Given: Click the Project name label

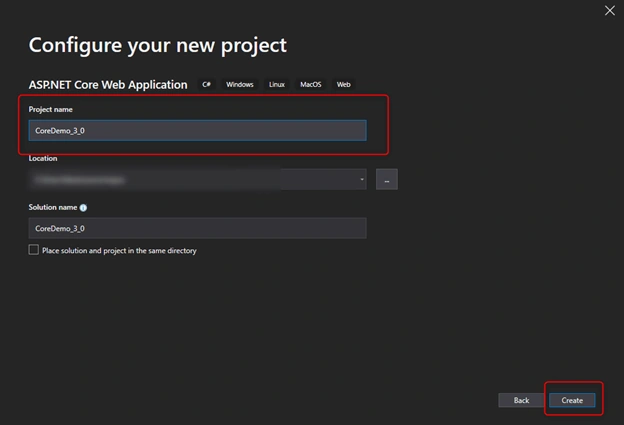Looking at the screenshot, I should click(x=51, y=109).
